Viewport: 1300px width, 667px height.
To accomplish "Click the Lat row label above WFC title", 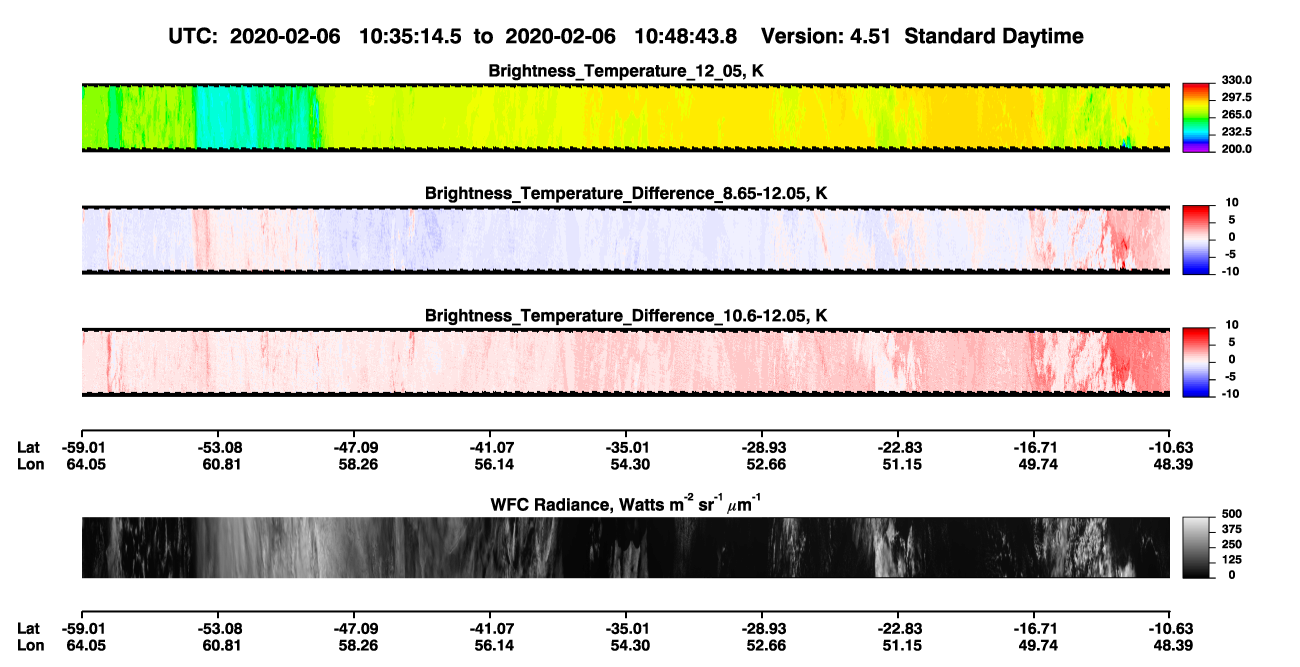I will [29, 447].
